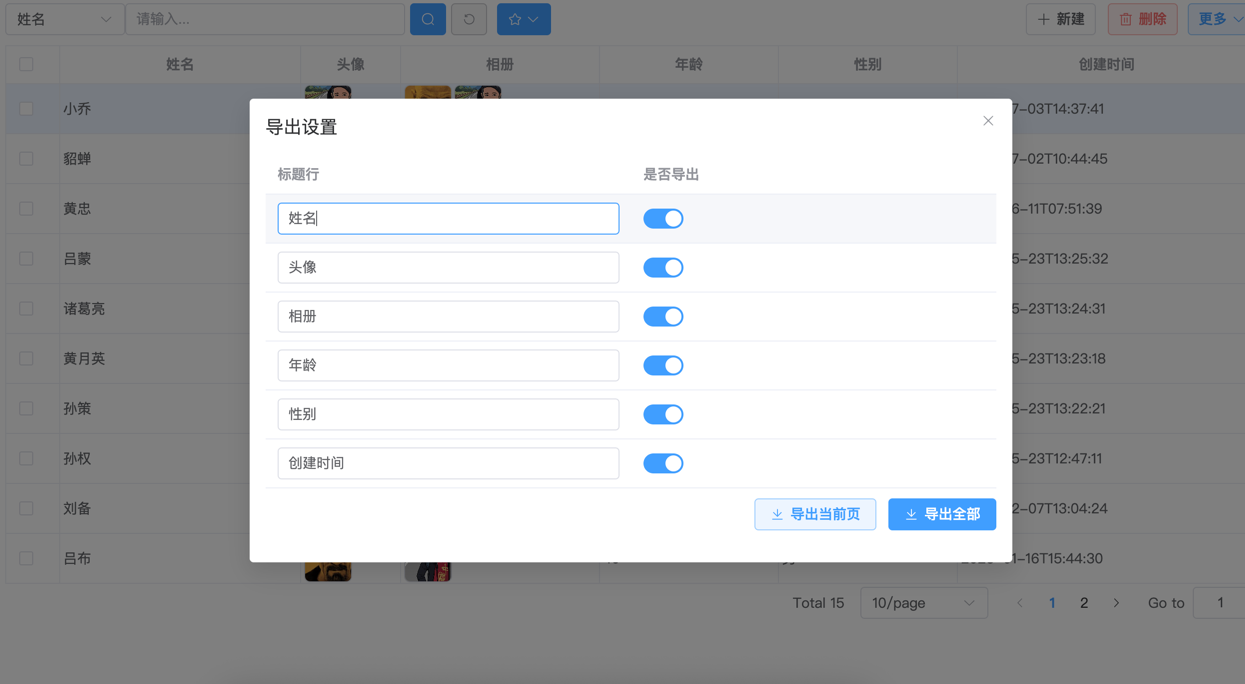Open the 更多 dropdown menu
1245x684 pixels.
[1217, 19]
